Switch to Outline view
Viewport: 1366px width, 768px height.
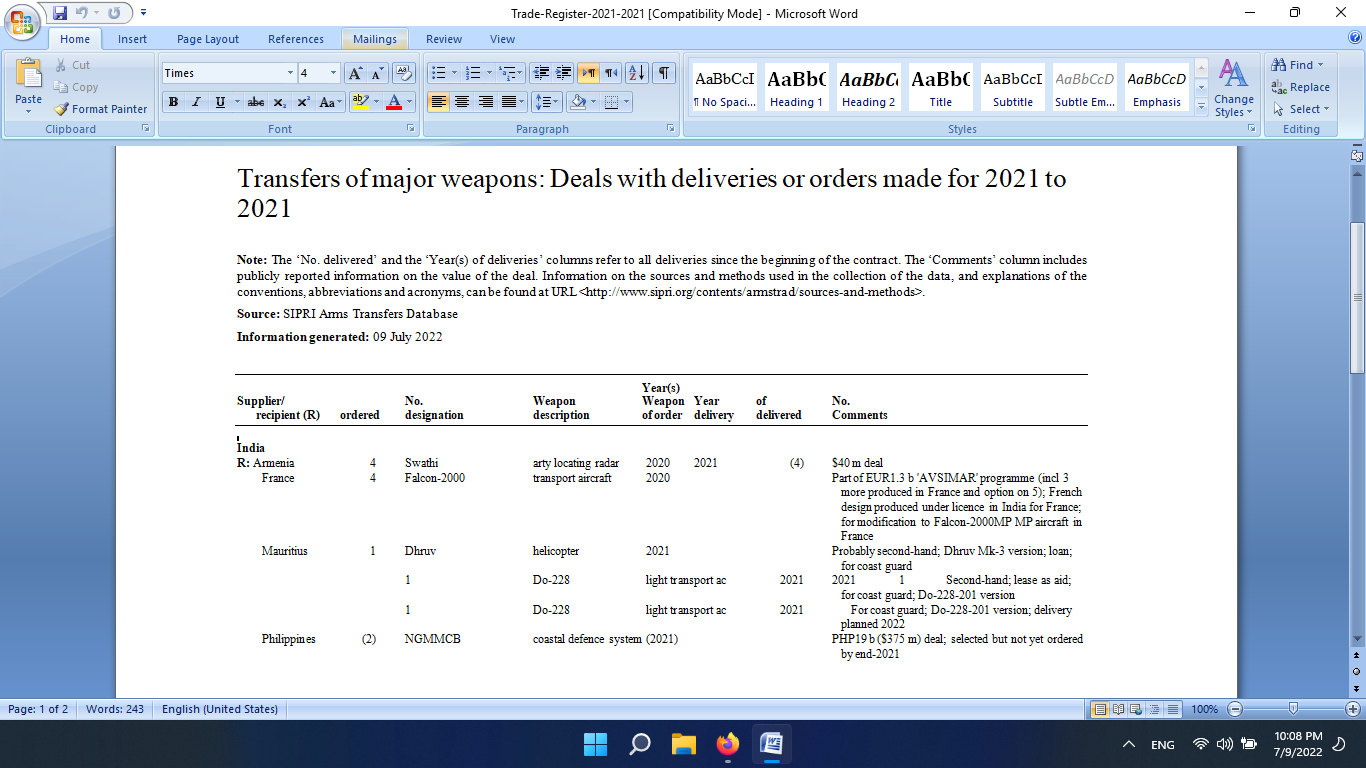click(x=1152, y=709)
